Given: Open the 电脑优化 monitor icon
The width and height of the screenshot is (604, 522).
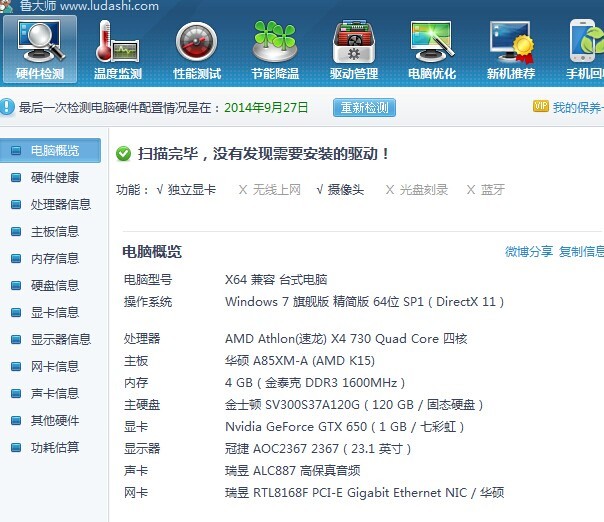Looking at the screenshot, I should [x=432, y=49].
